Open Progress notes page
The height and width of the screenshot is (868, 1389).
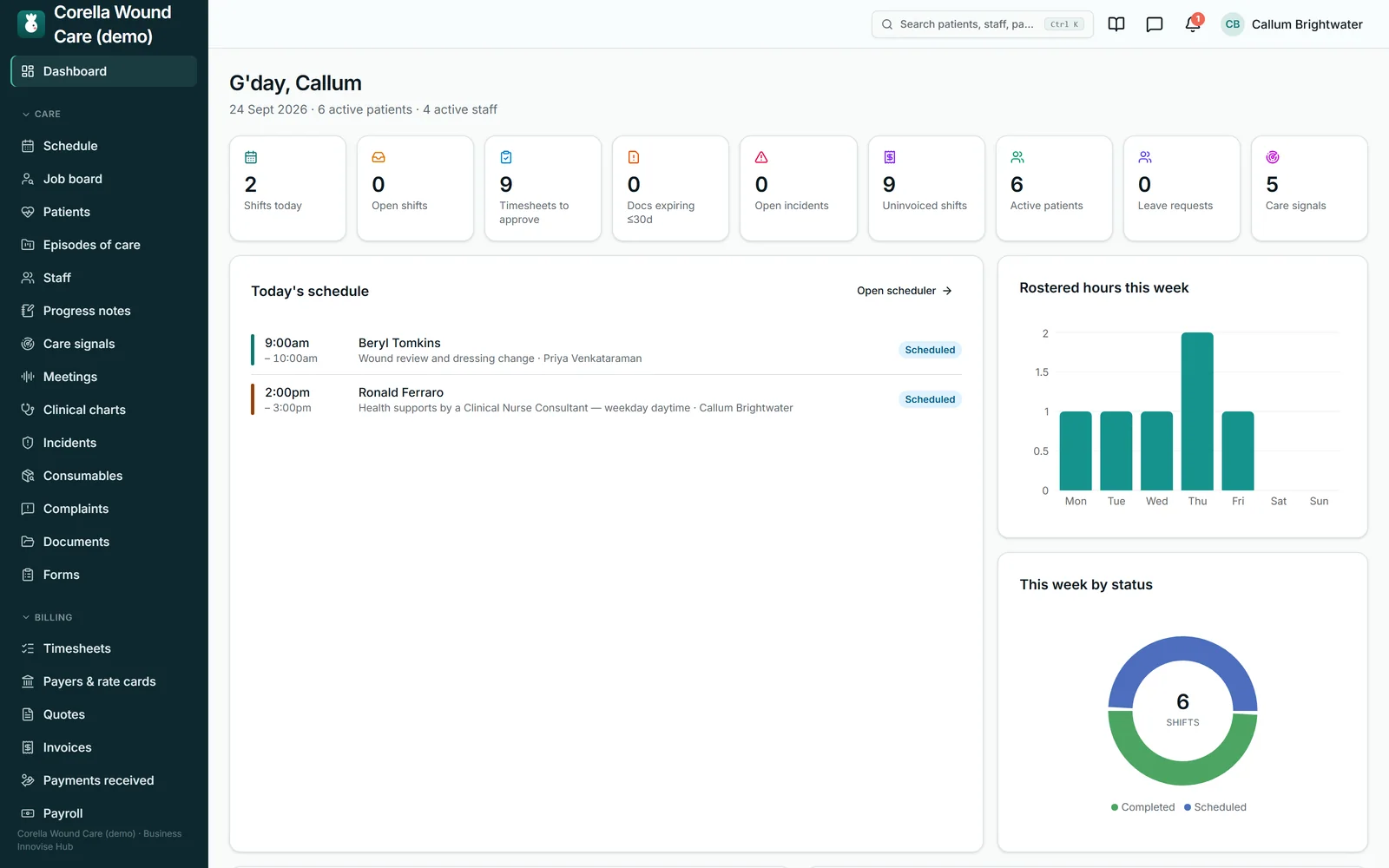(104, 311)
